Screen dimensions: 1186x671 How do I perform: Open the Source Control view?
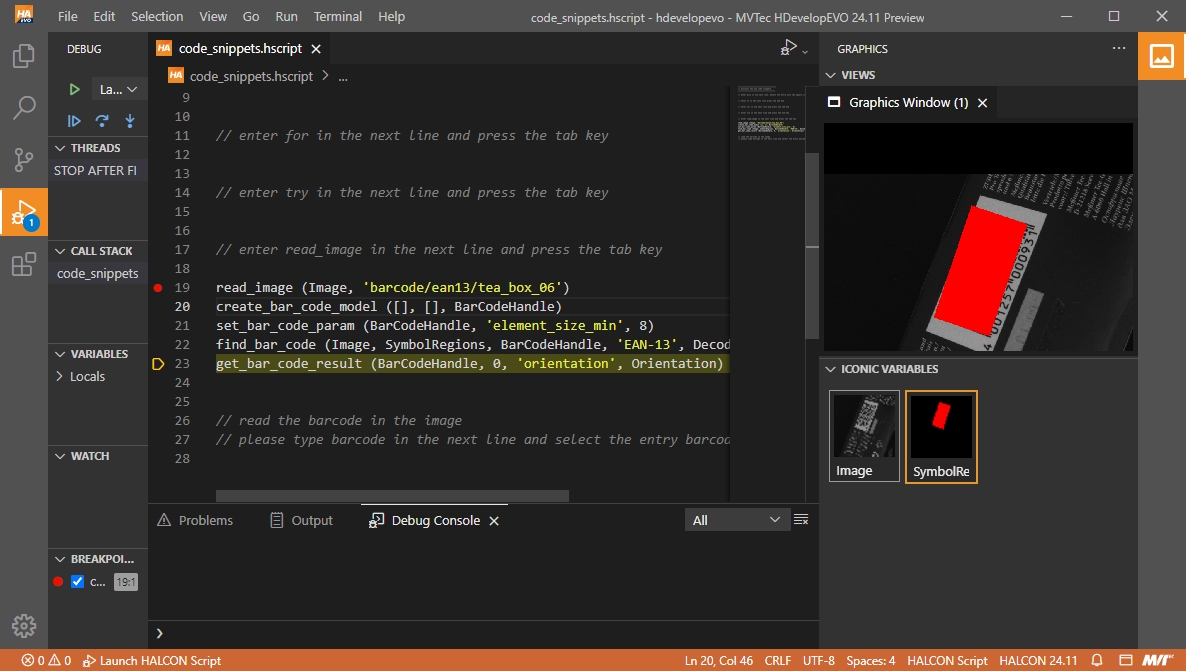(24, 160)
